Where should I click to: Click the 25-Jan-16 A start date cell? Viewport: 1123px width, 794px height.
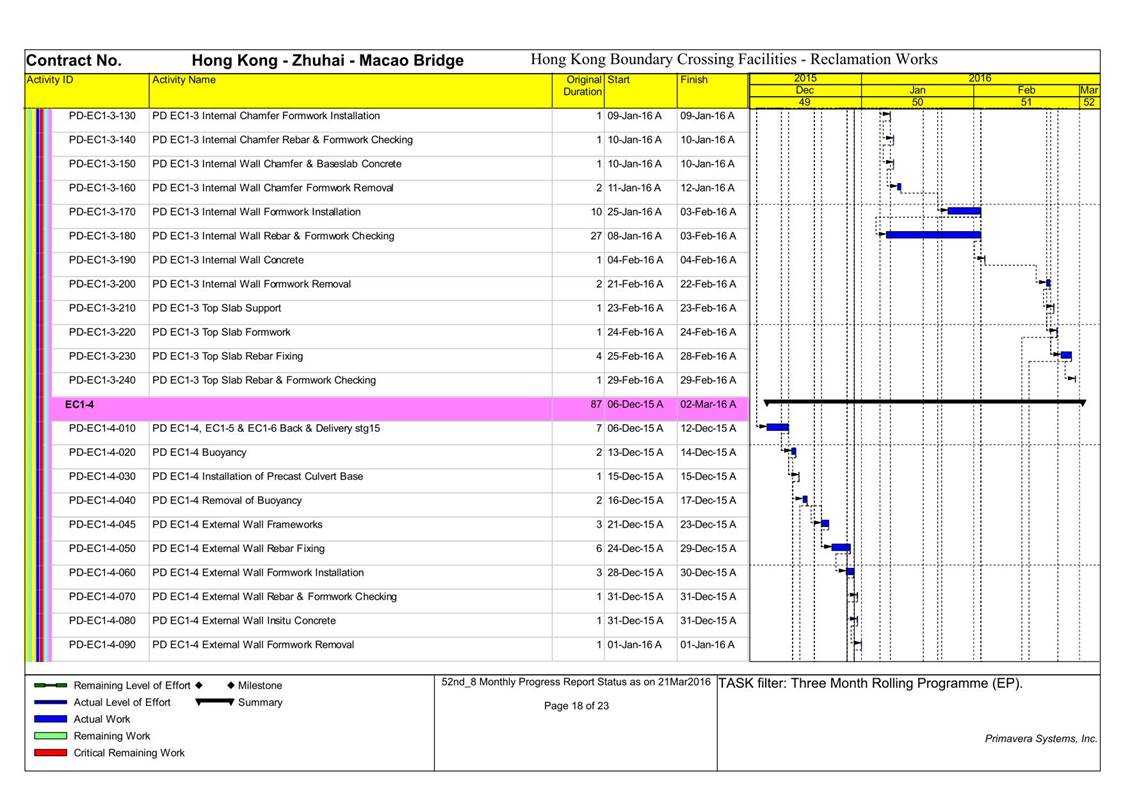[x=635, y=212]
